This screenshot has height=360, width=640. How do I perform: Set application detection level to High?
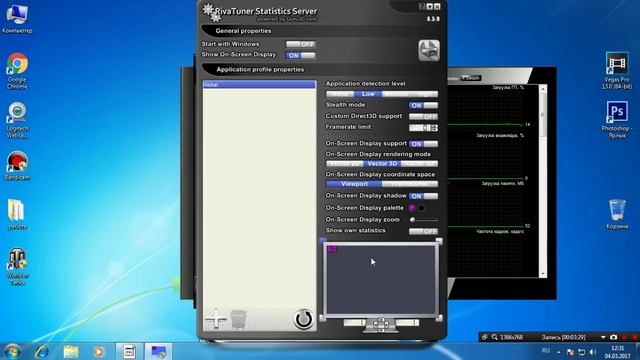point(424,94)
